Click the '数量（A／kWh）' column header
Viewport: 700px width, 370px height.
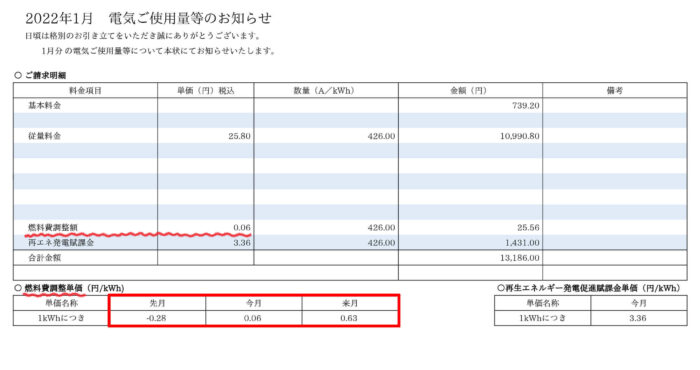click(326, 91)
